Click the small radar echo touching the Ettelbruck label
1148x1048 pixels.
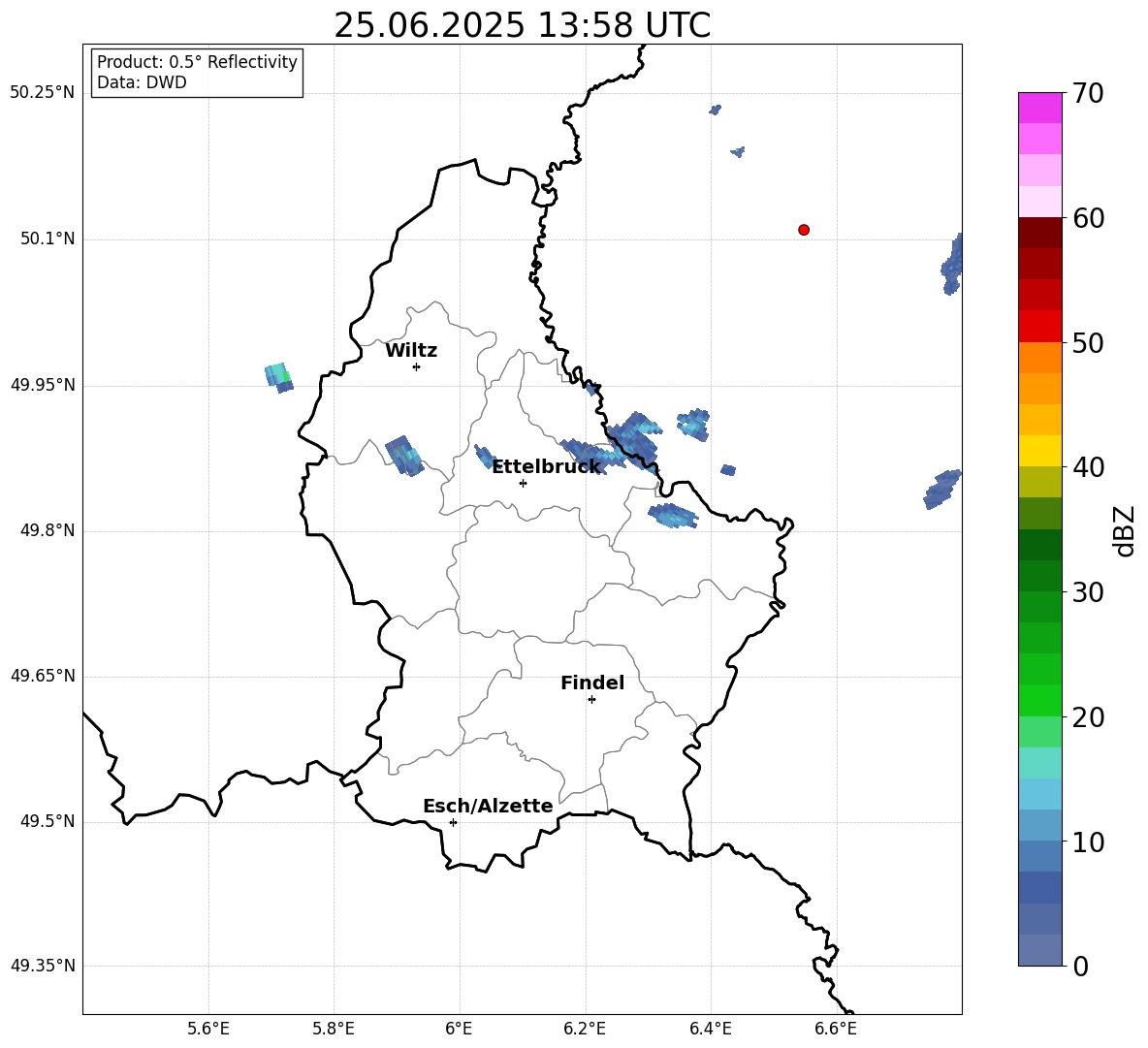[x=485, y=457]
